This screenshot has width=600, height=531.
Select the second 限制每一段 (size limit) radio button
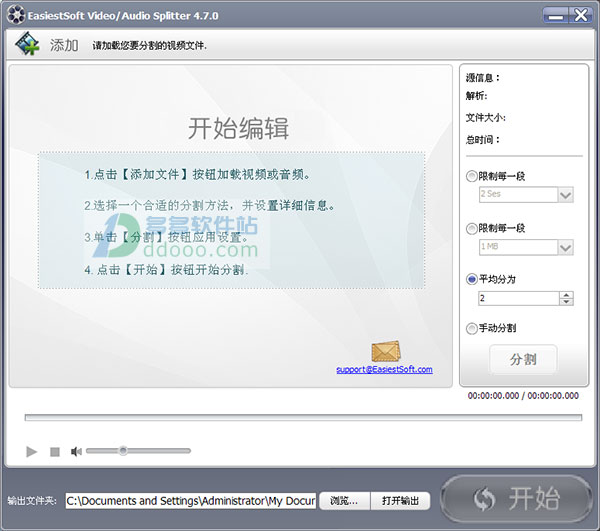(x=471, y=228)
